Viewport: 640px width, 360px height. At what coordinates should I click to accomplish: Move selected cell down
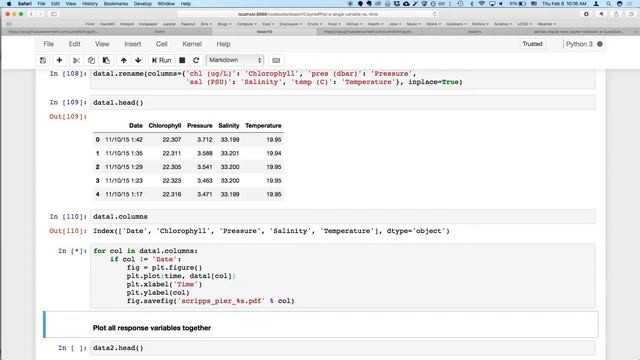[138, 60]
